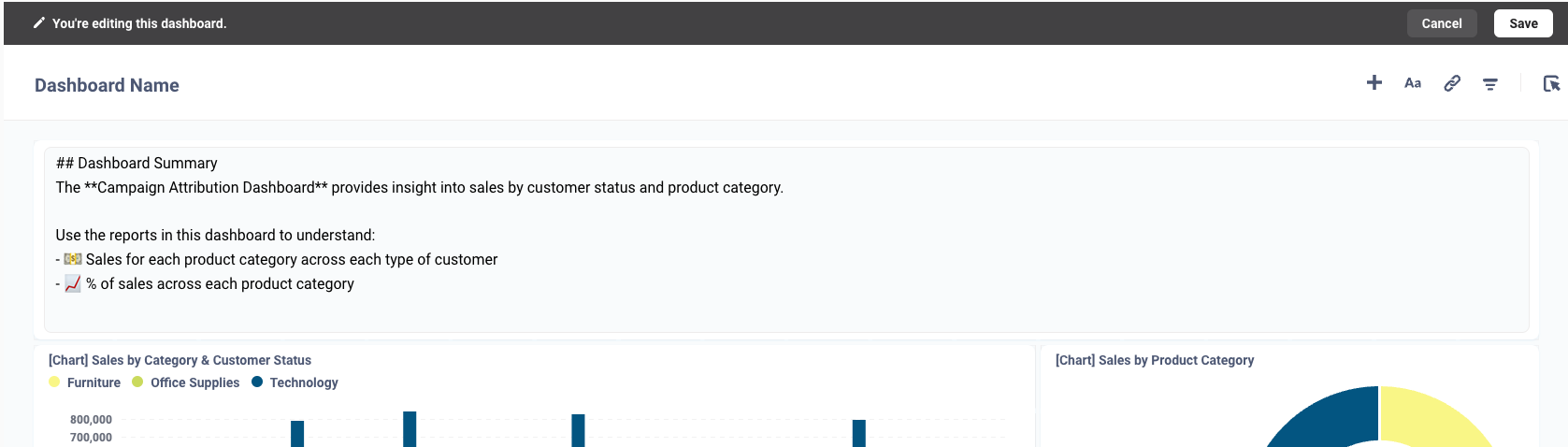Toggle the Furniture series legend label
The height and width of the screenshot is (447, 1568).
coord(94,382)
